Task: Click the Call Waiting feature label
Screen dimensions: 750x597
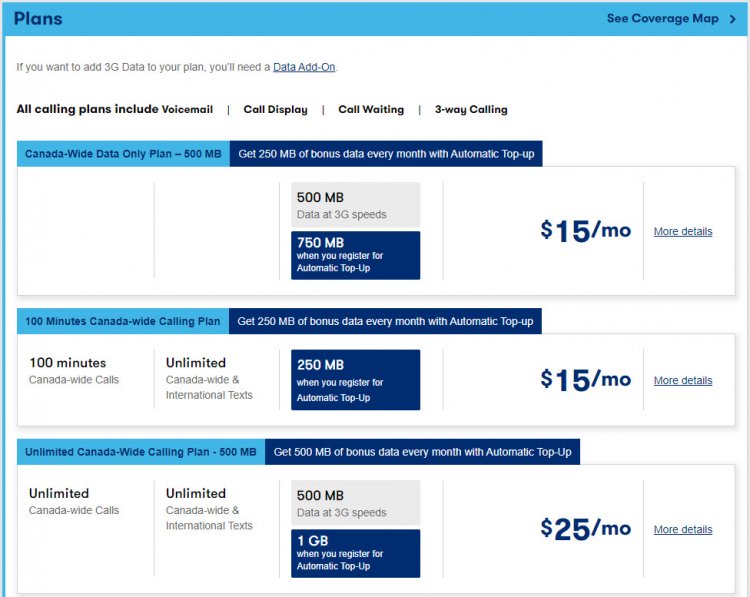Action: pos(371,110)
